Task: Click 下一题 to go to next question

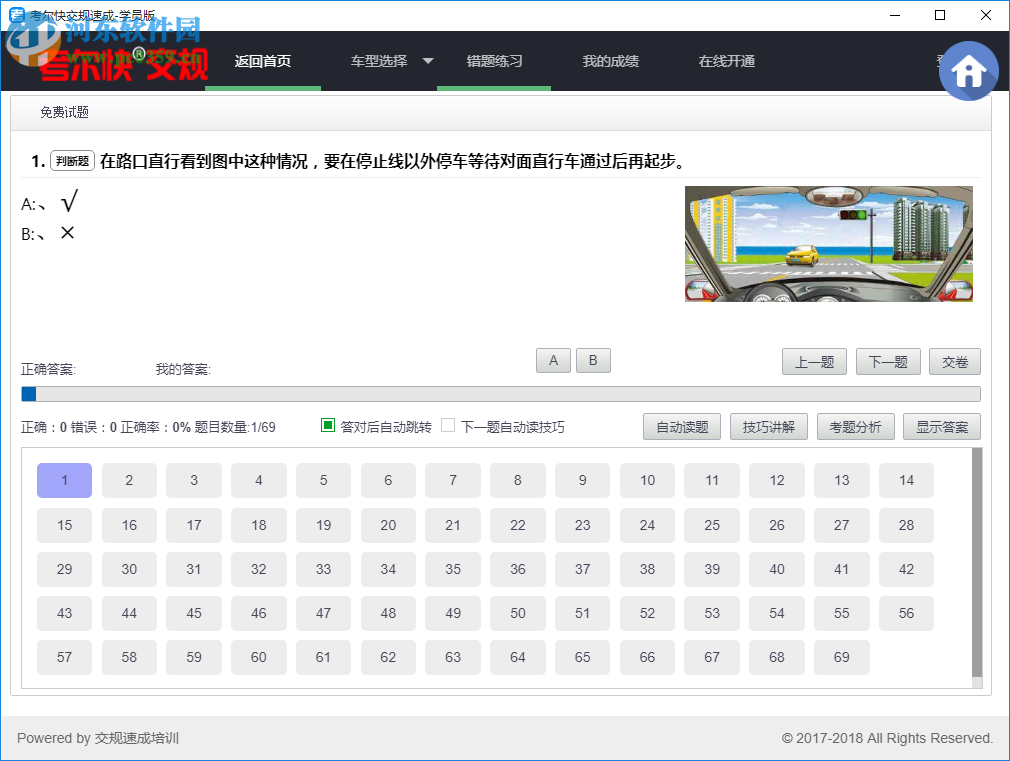Action: tap(887, 361)
